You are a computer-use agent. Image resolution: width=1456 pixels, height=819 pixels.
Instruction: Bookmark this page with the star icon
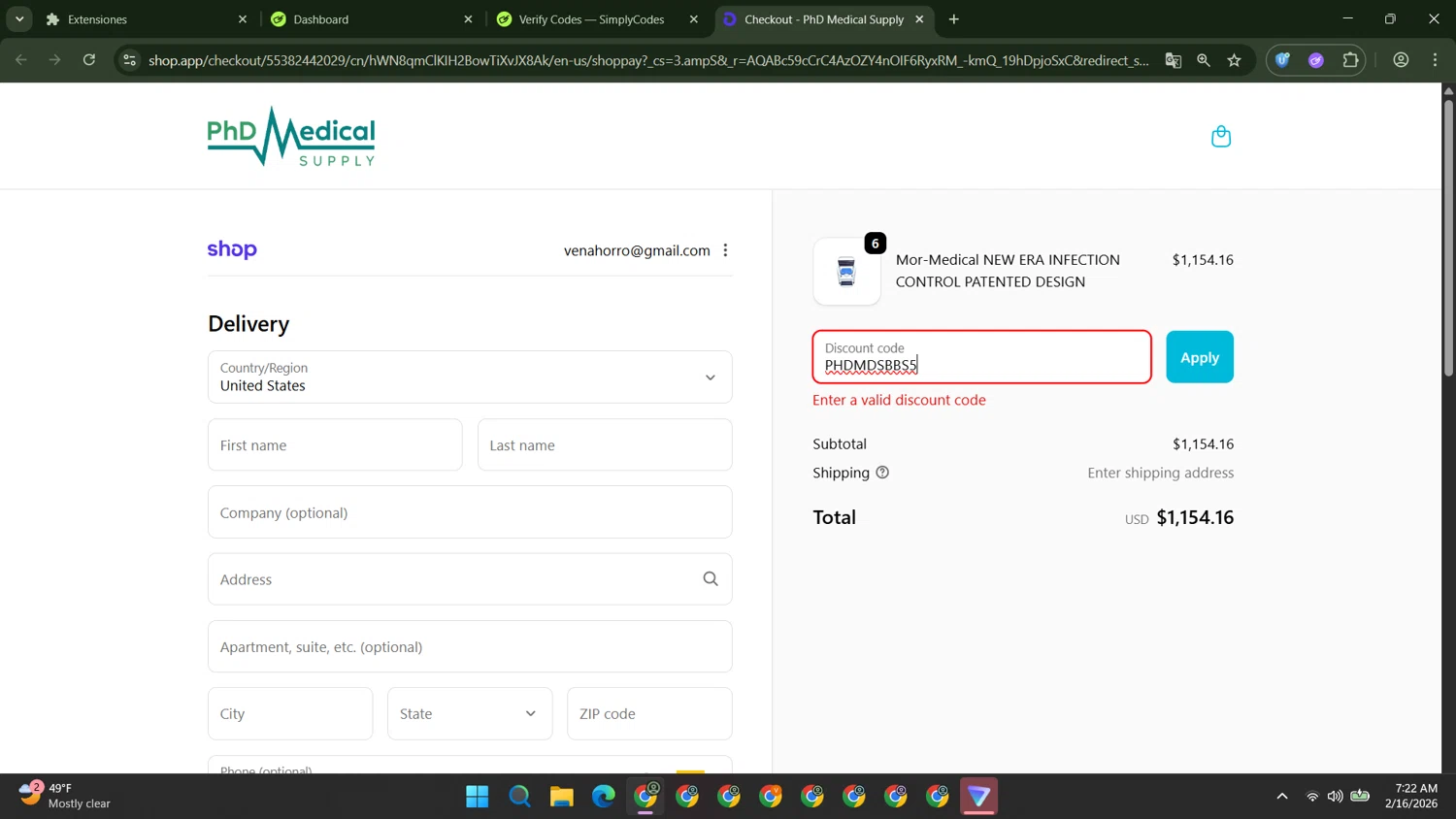pos(1234,60)
